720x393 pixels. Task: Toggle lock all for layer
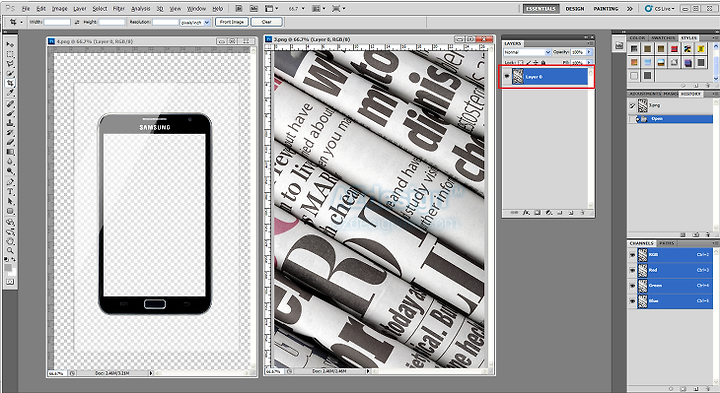pos(543,62)
